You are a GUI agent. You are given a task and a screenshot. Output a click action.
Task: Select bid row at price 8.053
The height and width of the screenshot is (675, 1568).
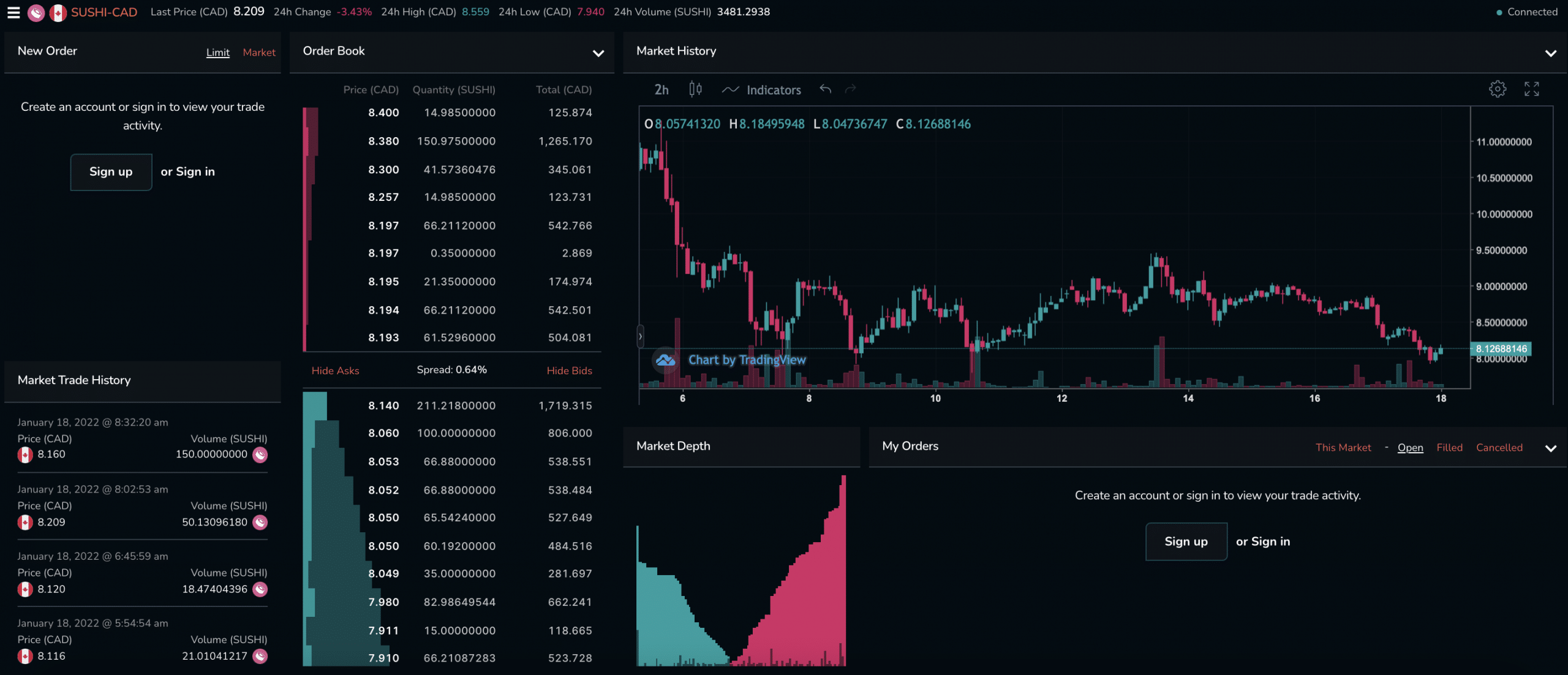pos(452,462)
